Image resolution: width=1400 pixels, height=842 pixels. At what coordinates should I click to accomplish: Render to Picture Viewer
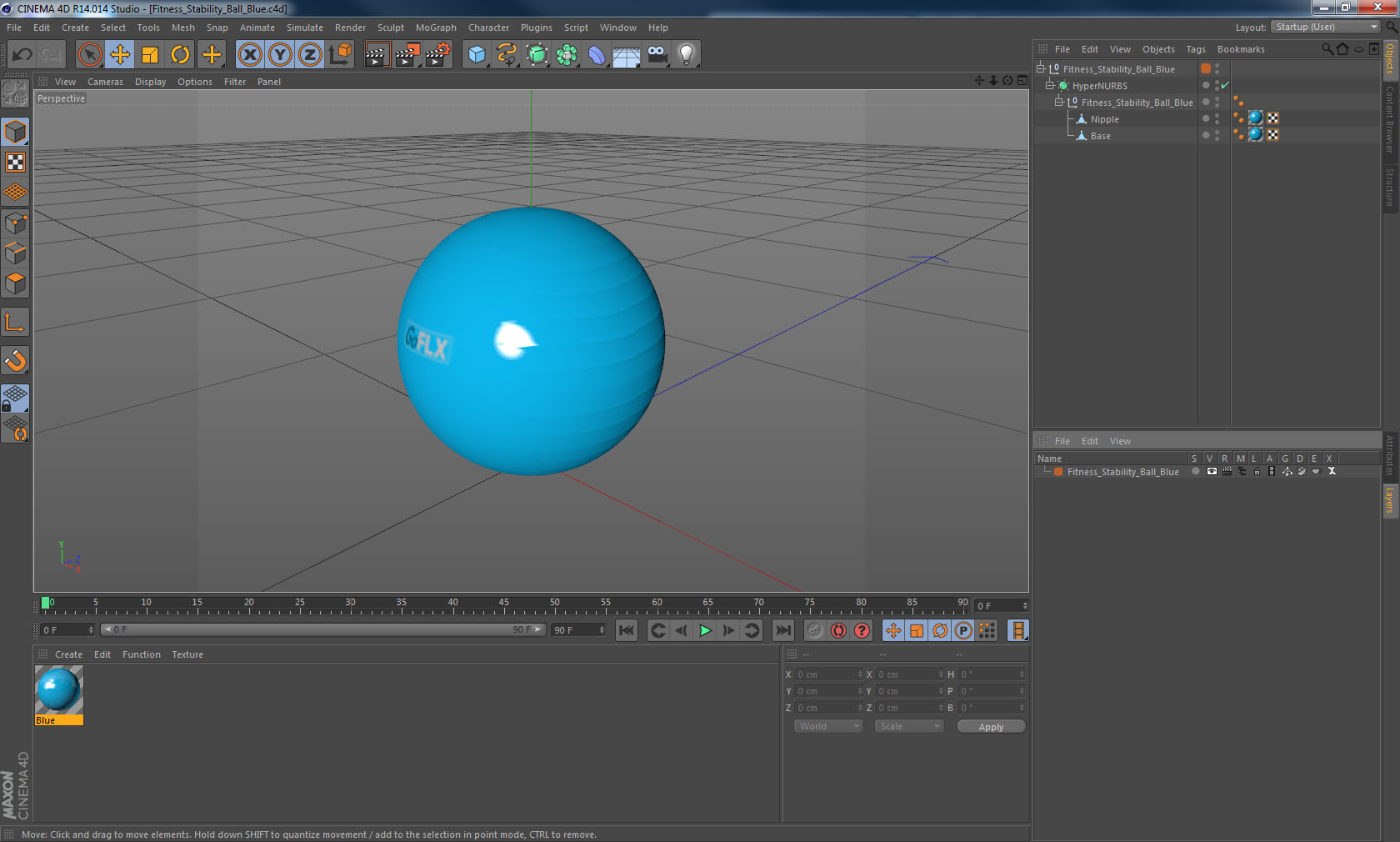(x=407, y=55)
